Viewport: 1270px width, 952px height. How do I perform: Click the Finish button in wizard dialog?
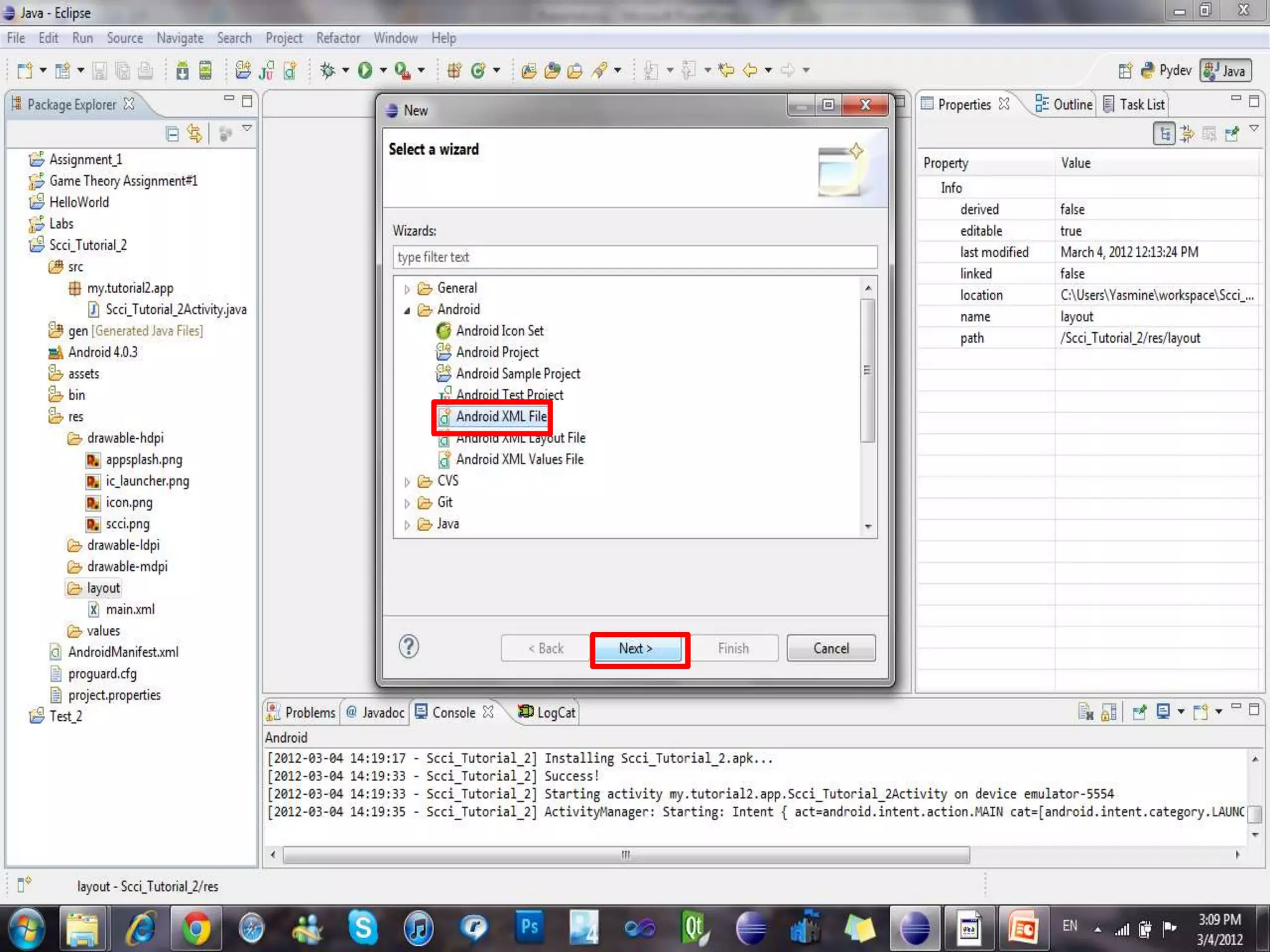(734, 648)
